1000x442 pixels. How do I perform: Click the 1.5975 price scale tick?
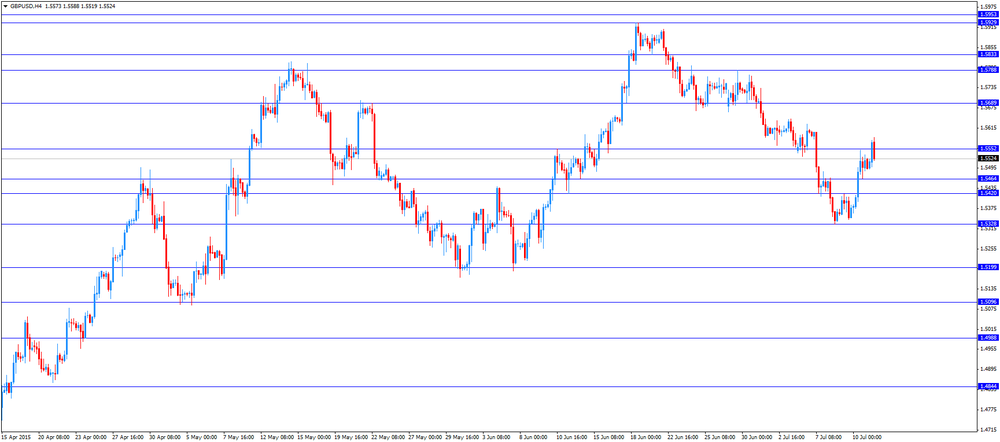point(989,6)
